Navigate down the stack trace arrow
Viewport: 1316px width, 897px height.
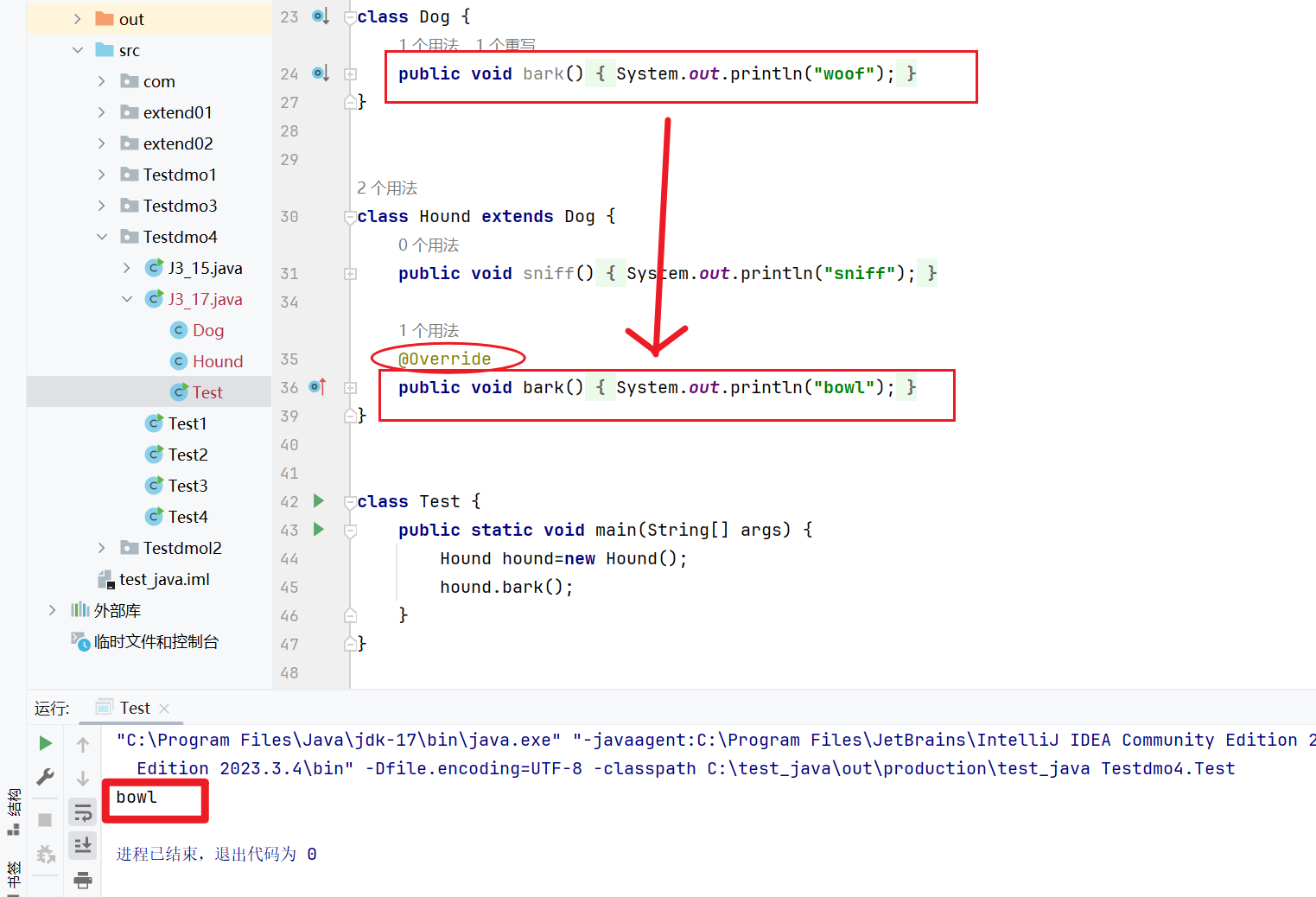coord(83,778)
